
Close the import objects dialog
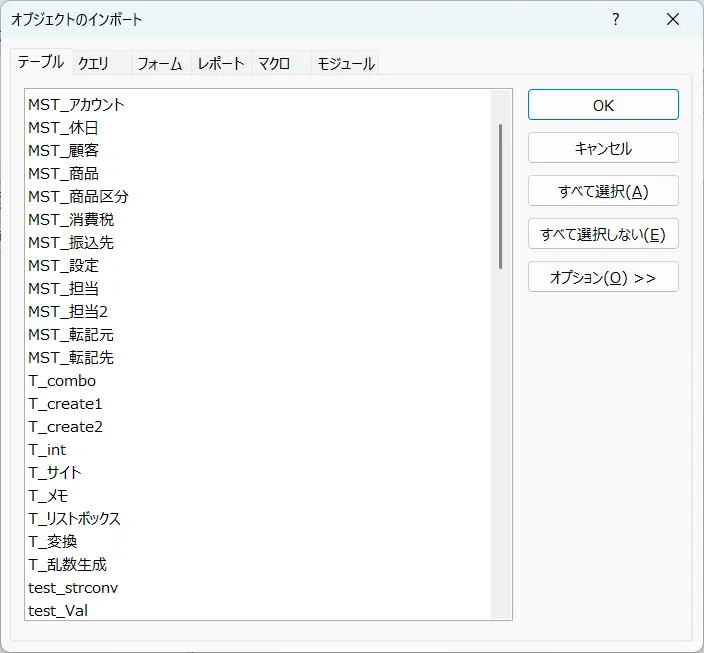pyautogui.click(x=671, y=19)
